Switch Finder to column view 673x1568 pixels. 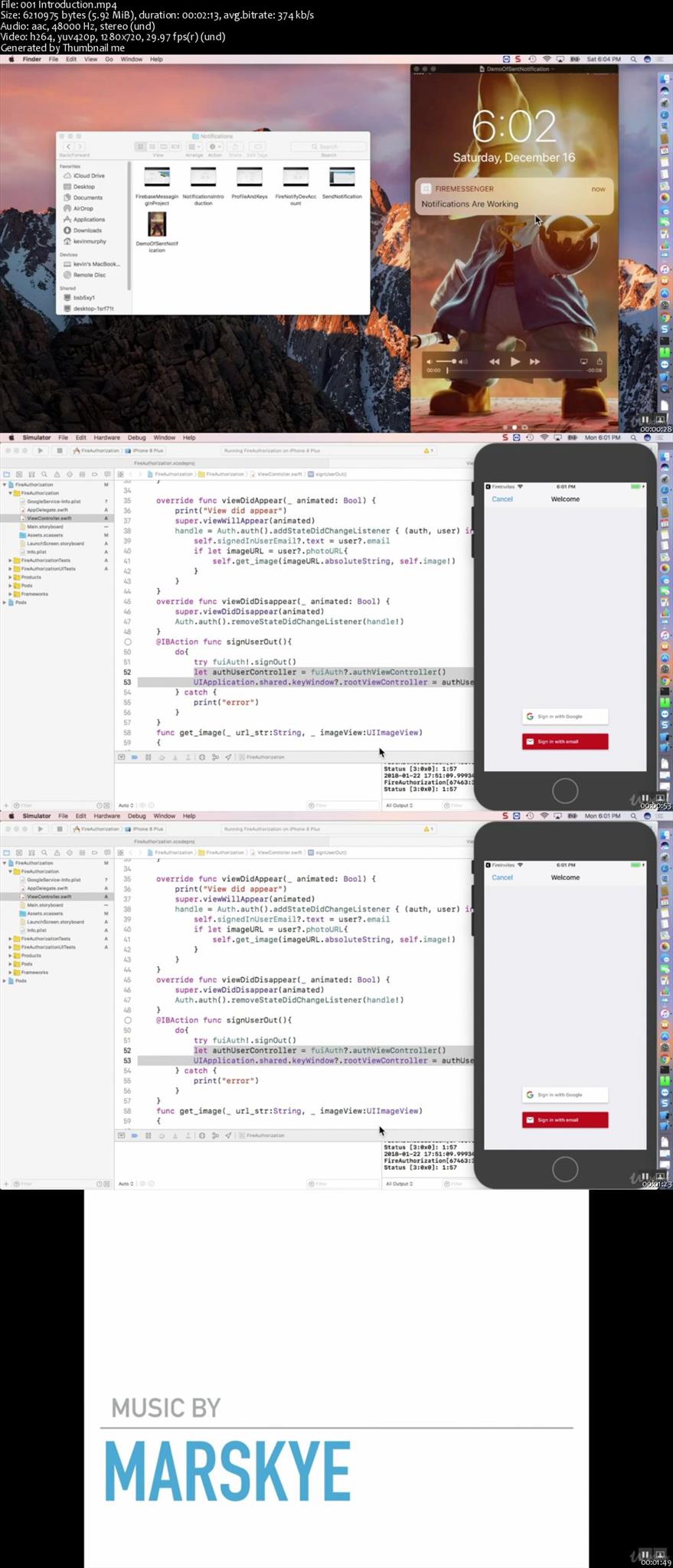click(x=164, y=146)
